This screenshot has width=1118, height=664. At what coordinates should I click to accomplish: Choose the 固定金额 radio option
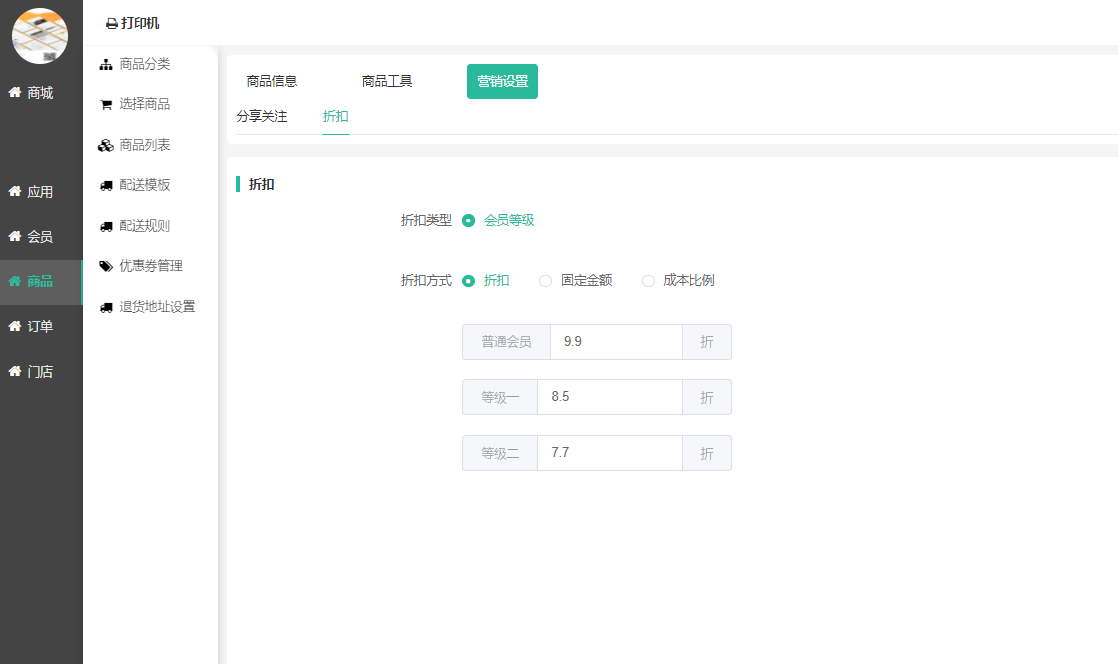(x=545, y=280)
